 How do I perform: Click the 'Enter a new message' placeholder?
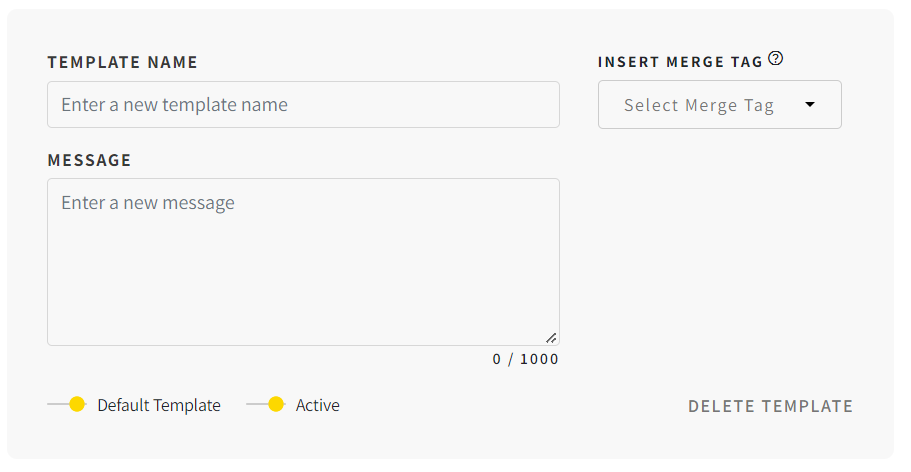(x=148, y=202)
